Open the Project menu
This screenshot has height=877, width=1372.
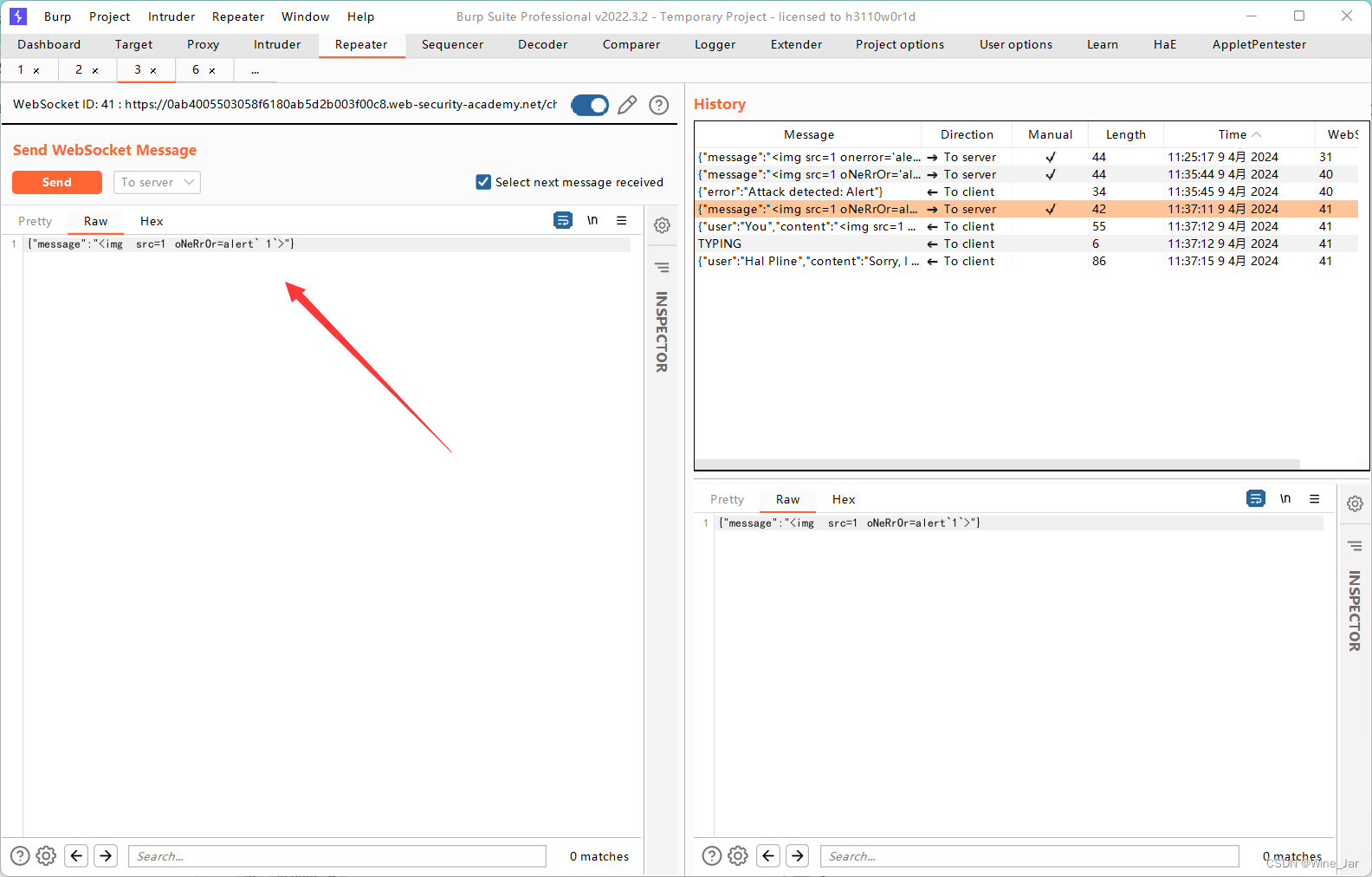[x=110, y=16]
